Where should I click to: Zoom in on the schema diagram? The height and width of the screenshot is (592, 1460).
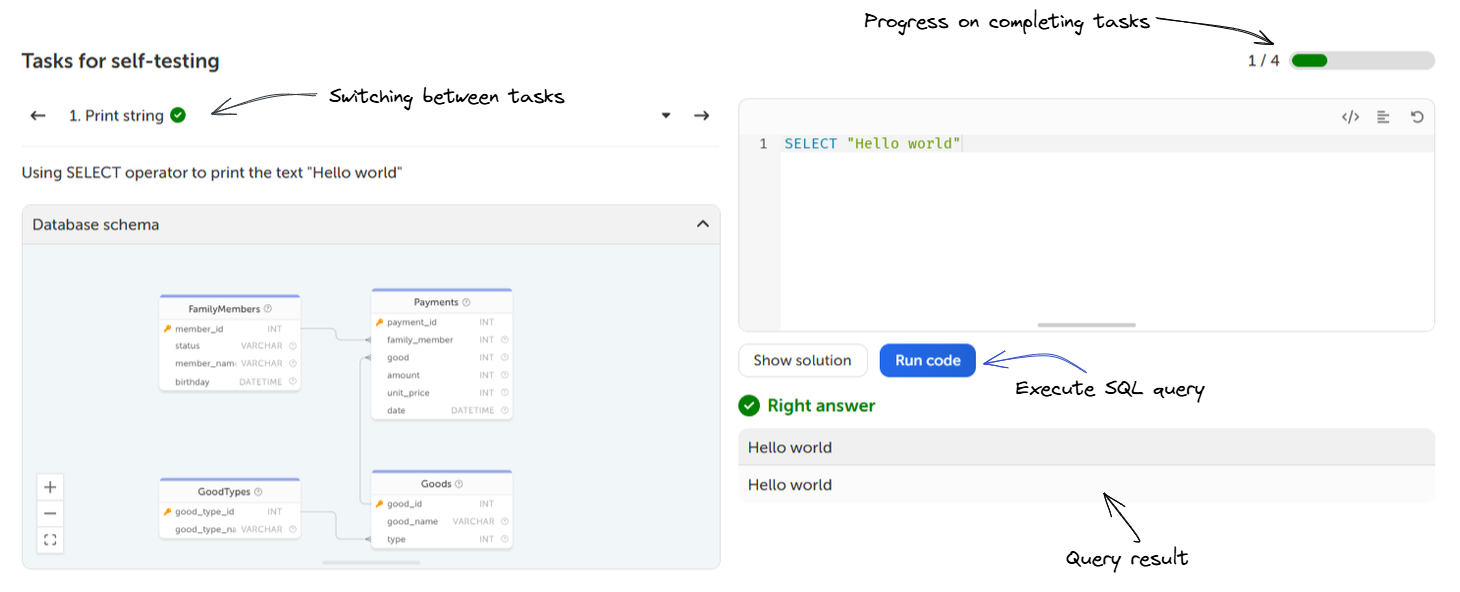pos(50,487)
